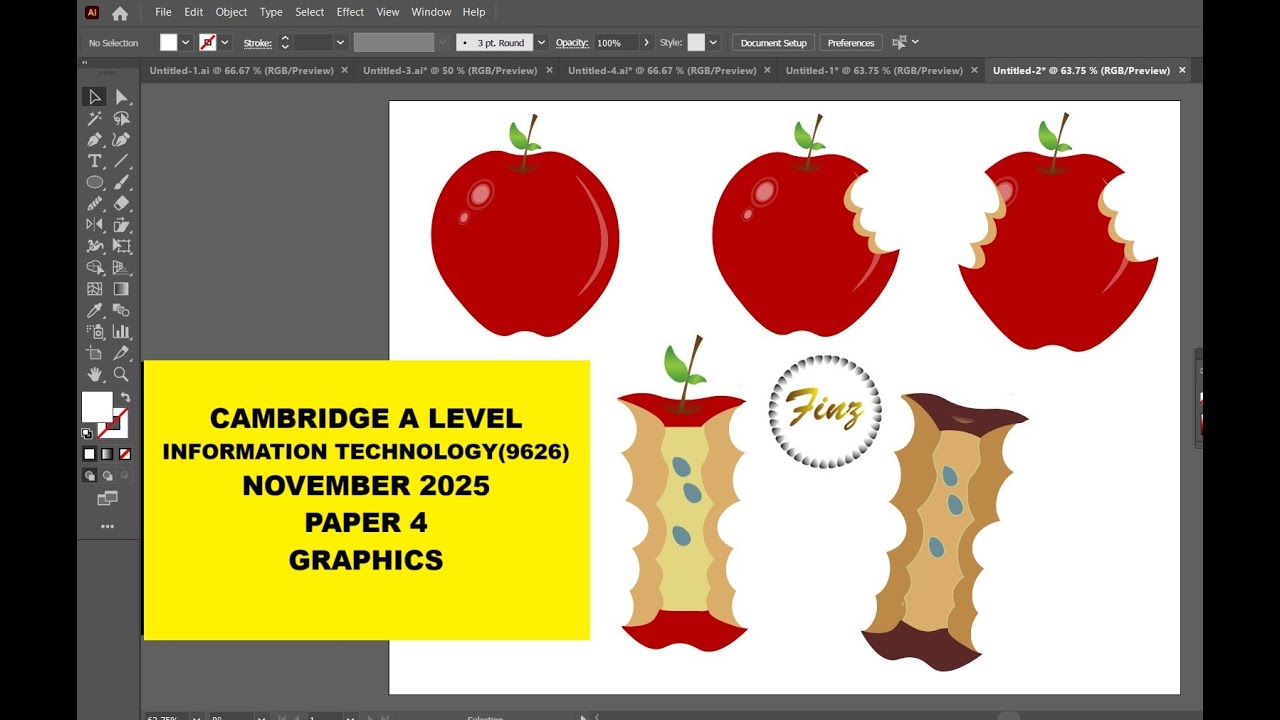
Task: Select the Lasso tool
Action: (121, 118)
